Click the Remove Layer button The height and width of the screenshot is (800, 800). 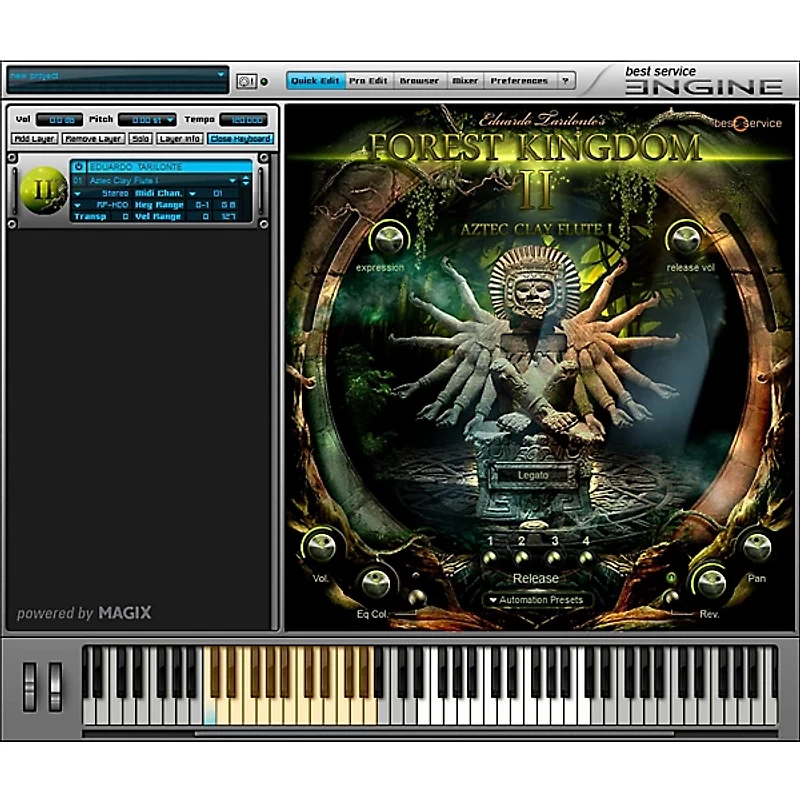(x=93, y=139)
